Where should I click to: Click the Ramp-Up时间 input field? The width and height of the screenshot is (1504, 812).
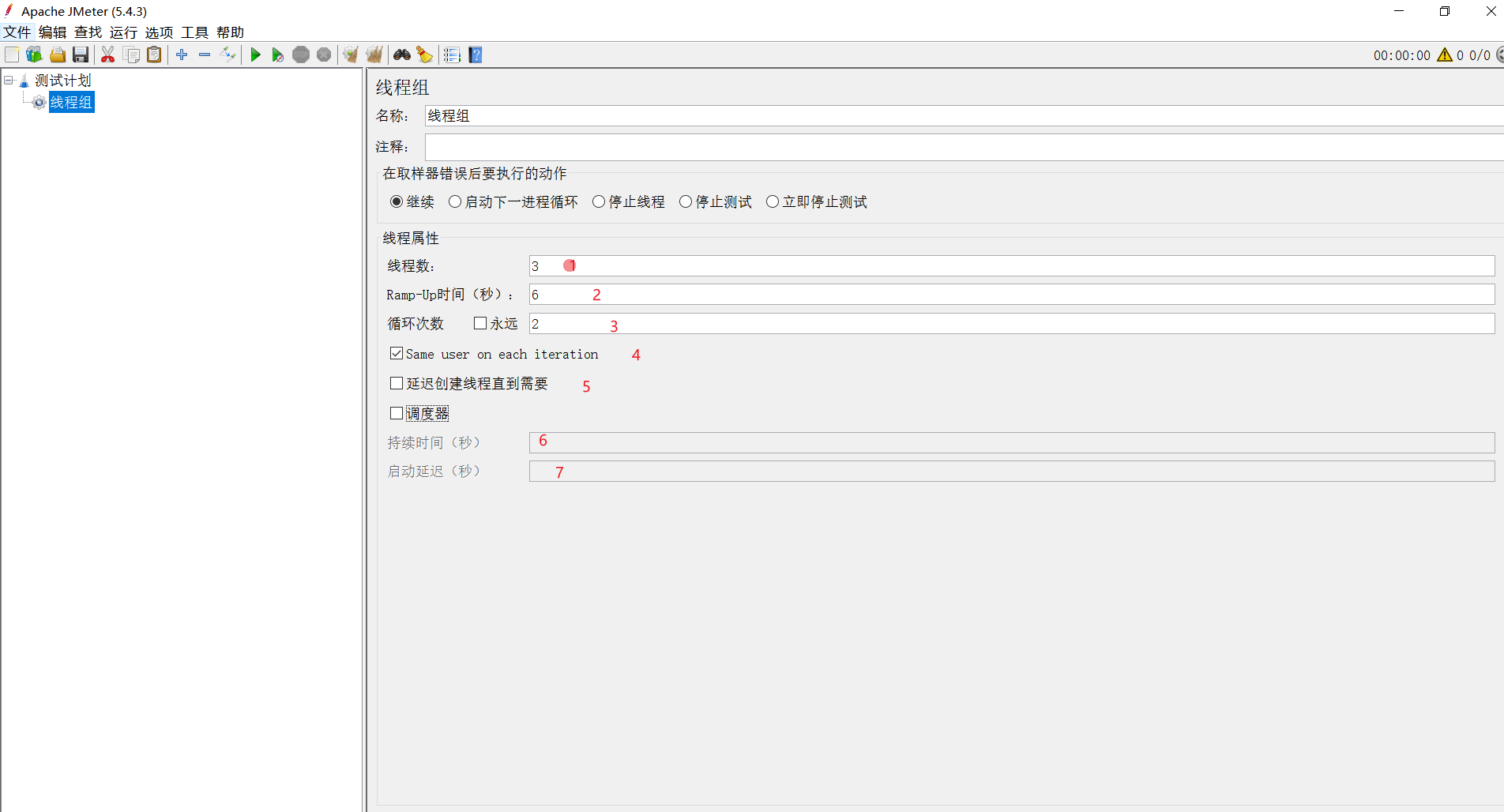[1012, 295]
